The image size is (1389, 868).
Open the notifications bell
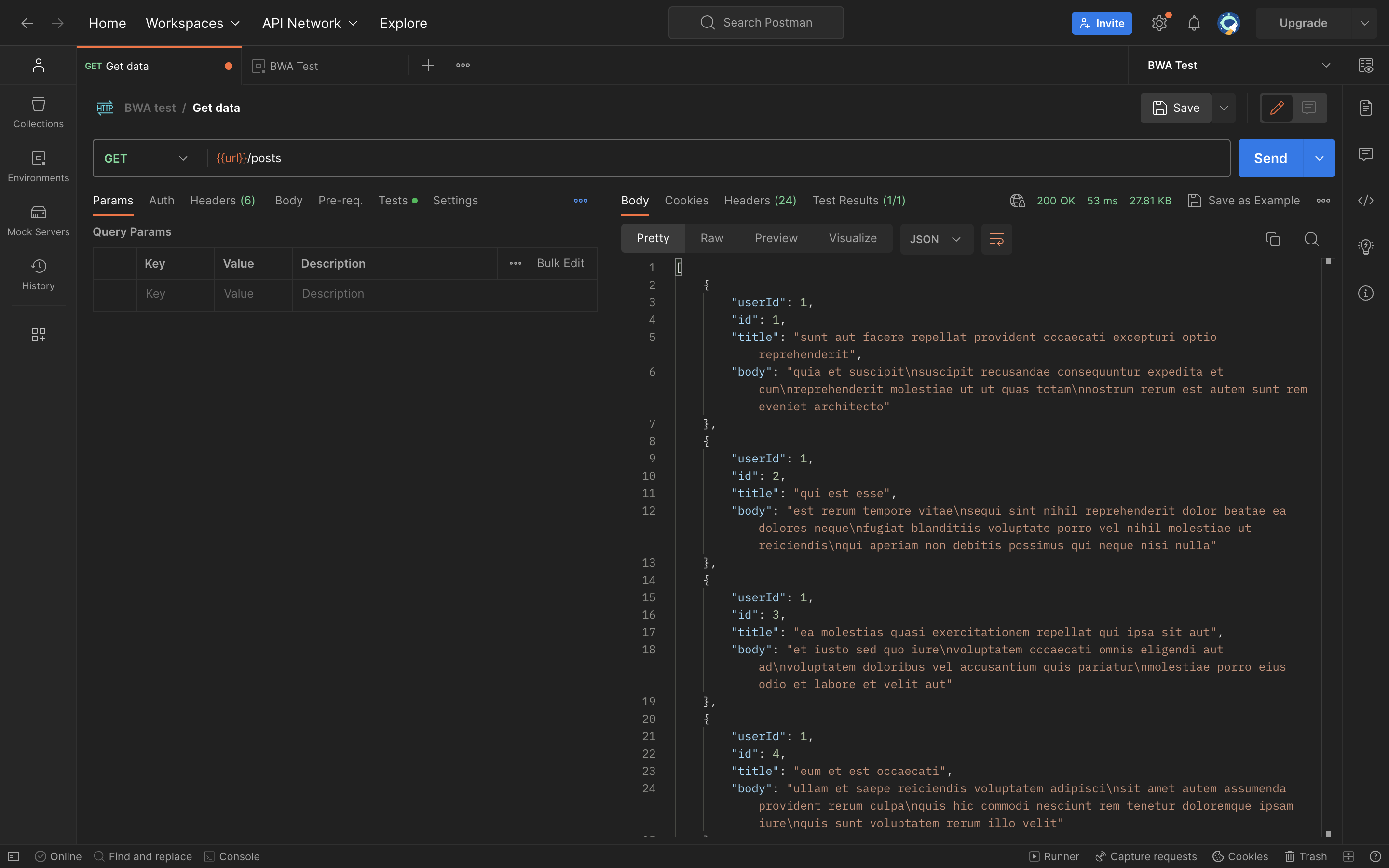point(1194,23)
